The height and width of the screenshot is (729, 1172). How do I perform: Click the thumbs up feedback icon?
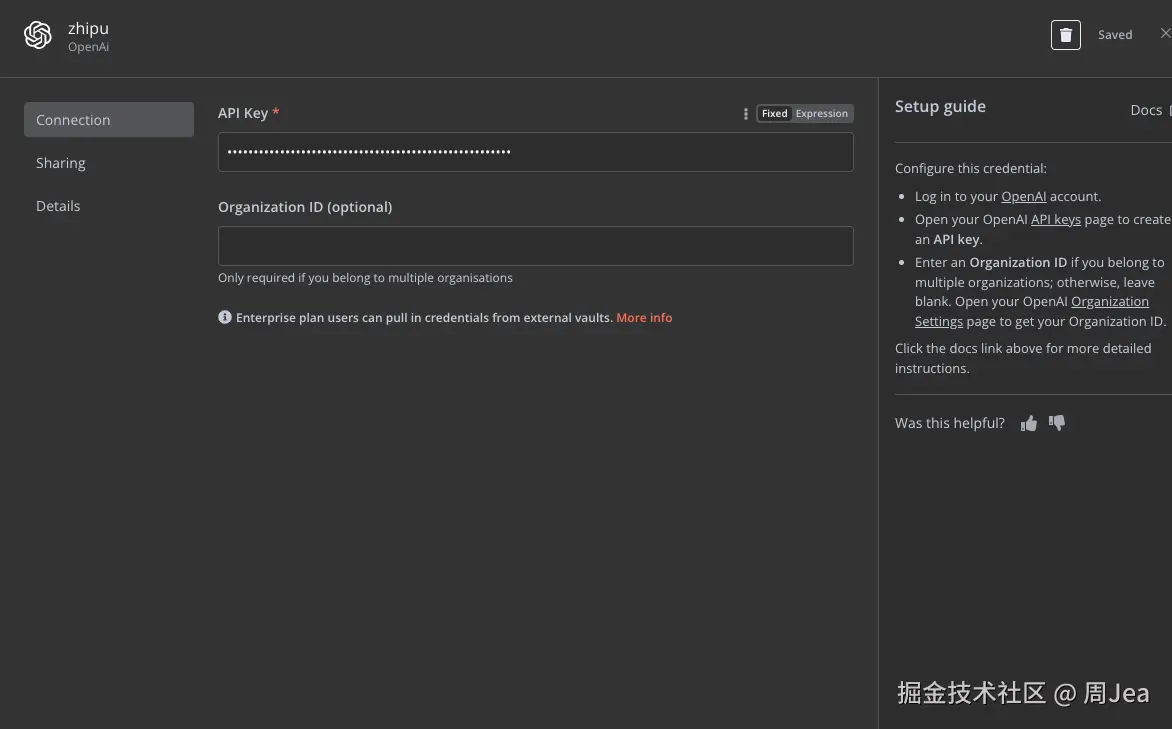(x=1029, y=424)
